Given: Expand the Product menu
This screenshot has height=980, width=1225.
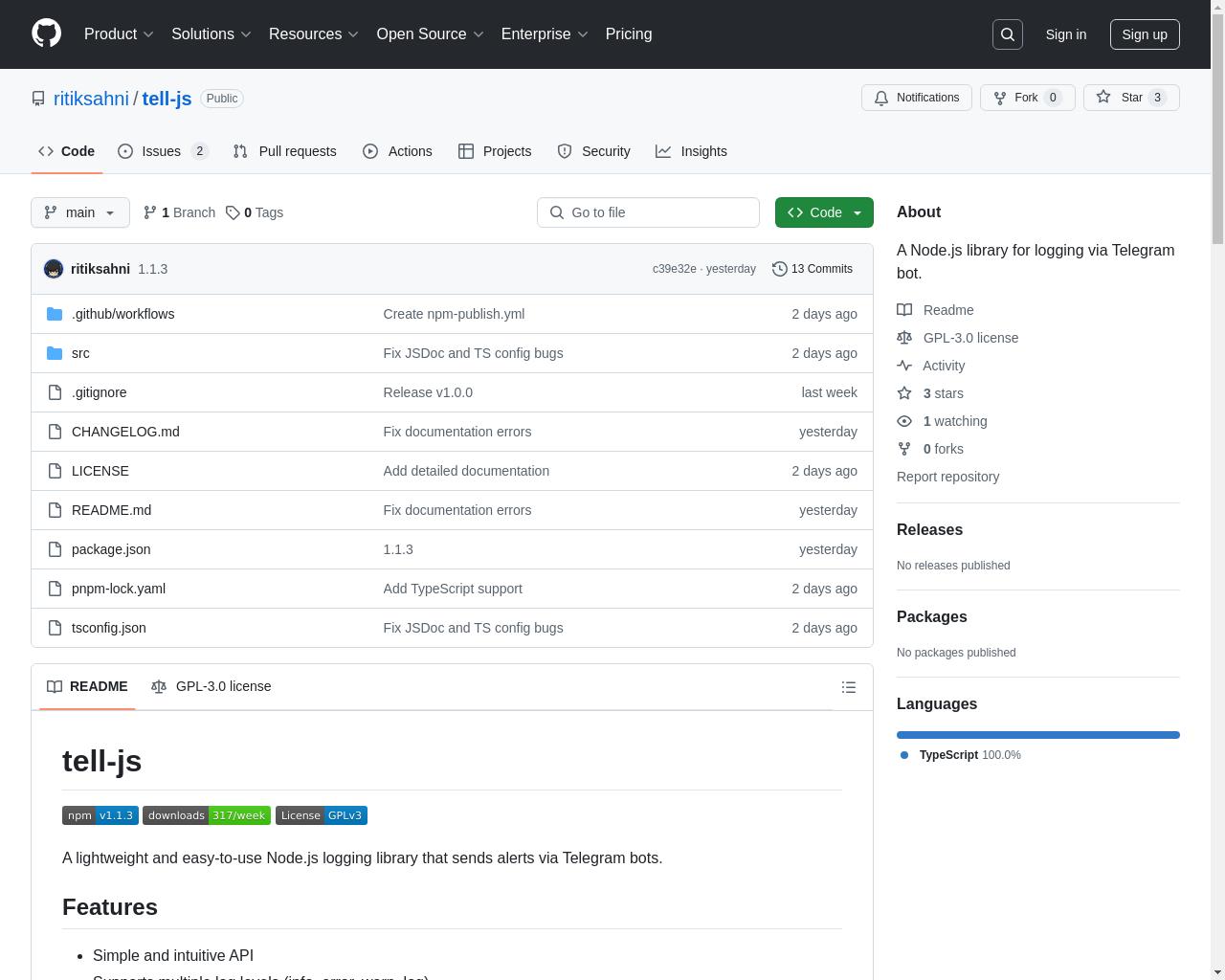Looking at the screenshot, I should coord(119,34).
